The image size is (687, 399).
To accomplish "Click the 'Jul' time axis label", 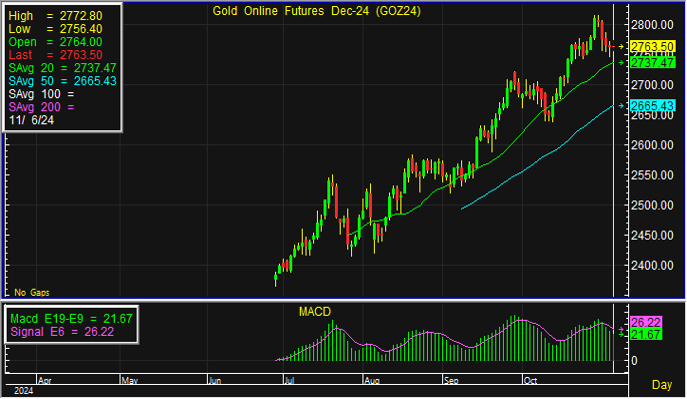I will tap(290, 381).
